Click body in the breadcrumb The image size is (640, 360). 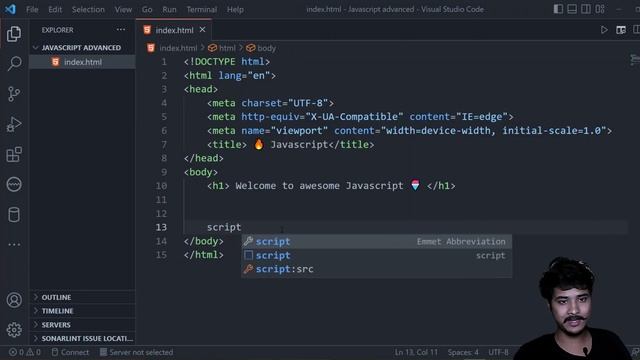coord(267,48)
